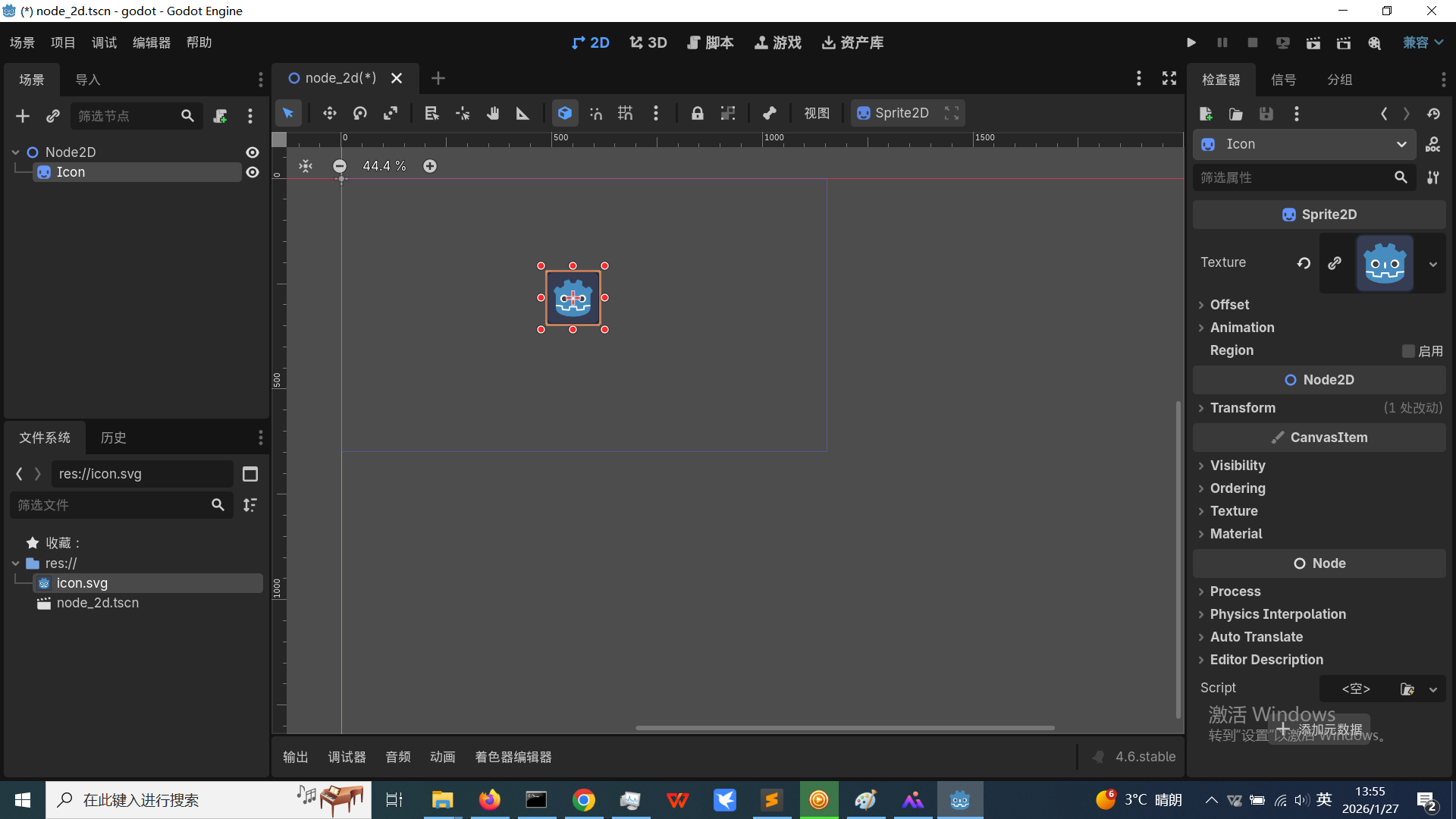Image resolution: width=1456 pixels, height=819 pixels.
Task: Open the 项目 menu
Action: click(63, 42)
